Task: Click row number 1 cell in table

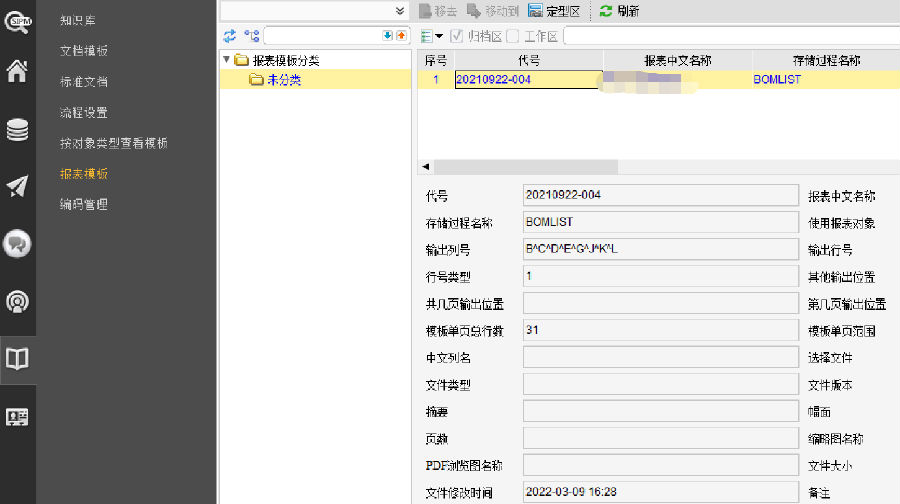Action: [x=436, y=79]
